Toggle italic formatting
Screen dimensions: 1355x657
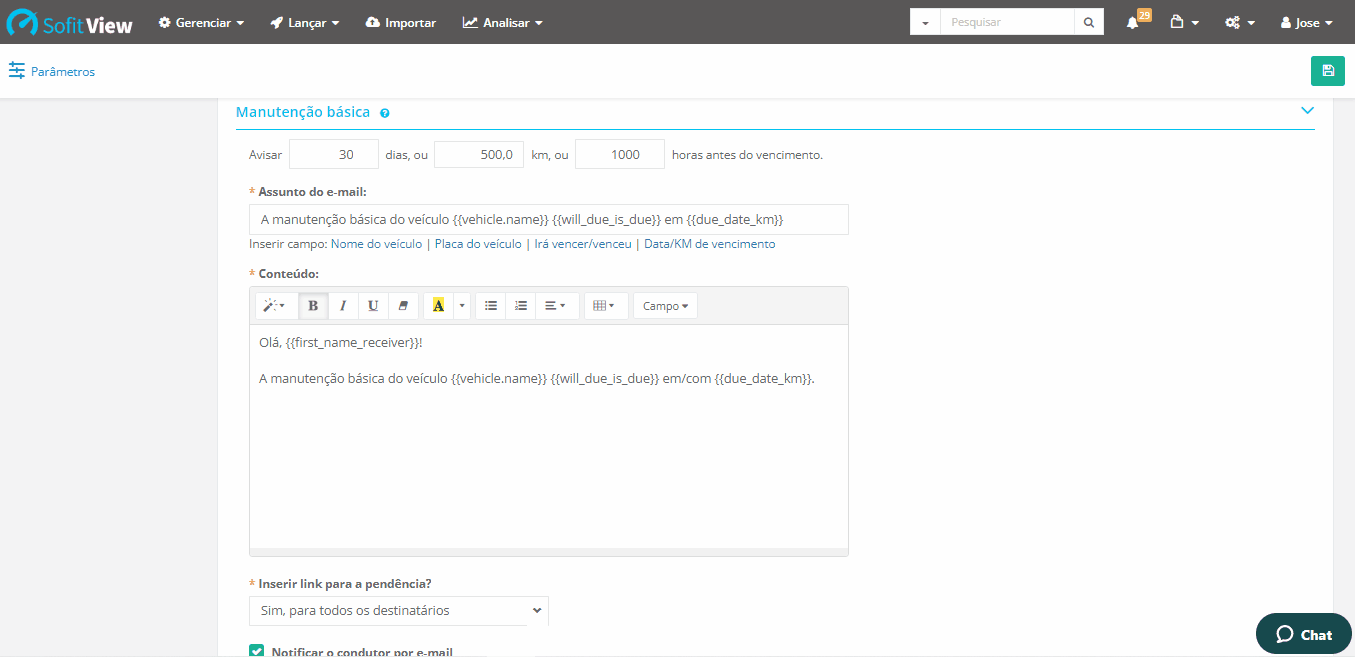(343, 306)
